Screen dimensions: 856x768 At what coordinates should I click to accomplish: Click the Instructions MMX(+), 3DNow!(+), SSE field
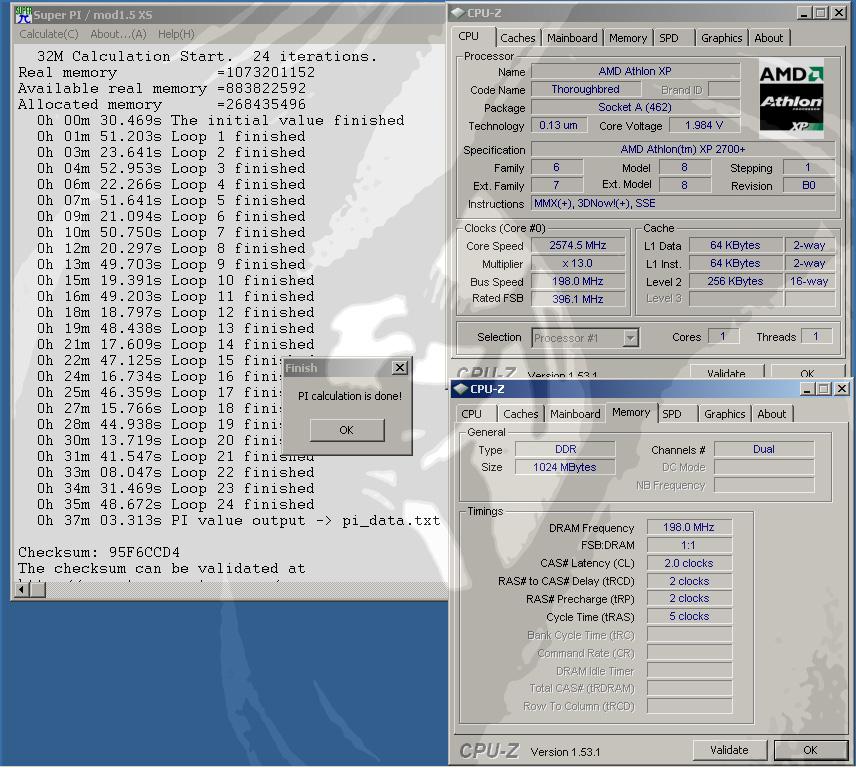tap(682, 204)
